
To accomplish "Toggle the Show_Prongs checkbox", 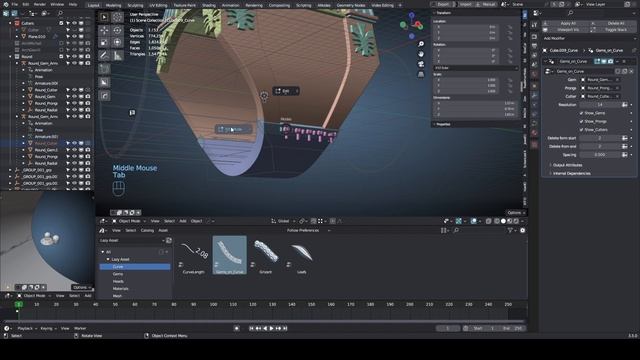I will [x=581, y=121].
